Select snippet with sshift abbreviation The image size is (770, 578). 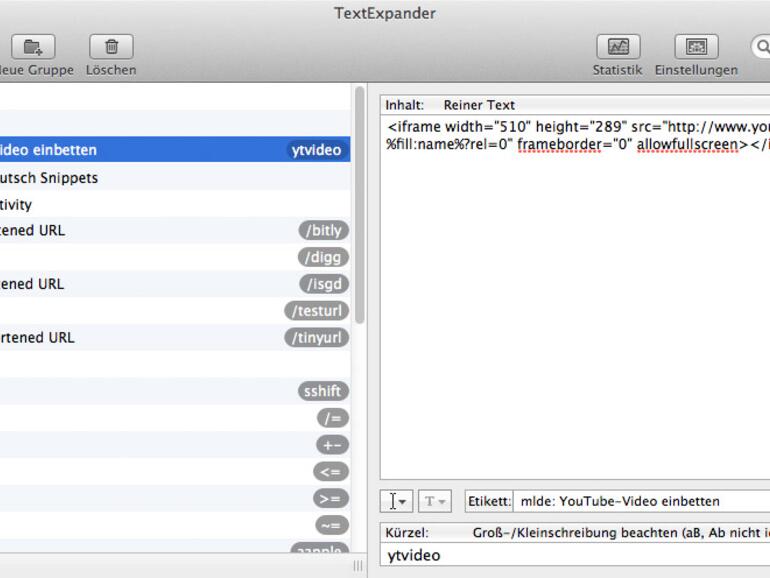pyautogui.click(x=175, y=391)
